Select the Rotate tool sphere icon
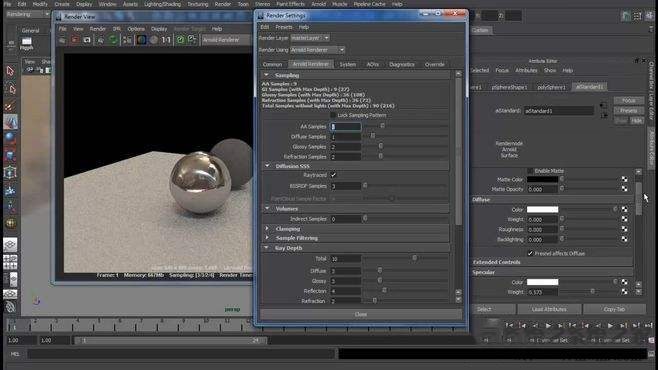This screenshot has width=658, height=370. [x=10, y=138]
